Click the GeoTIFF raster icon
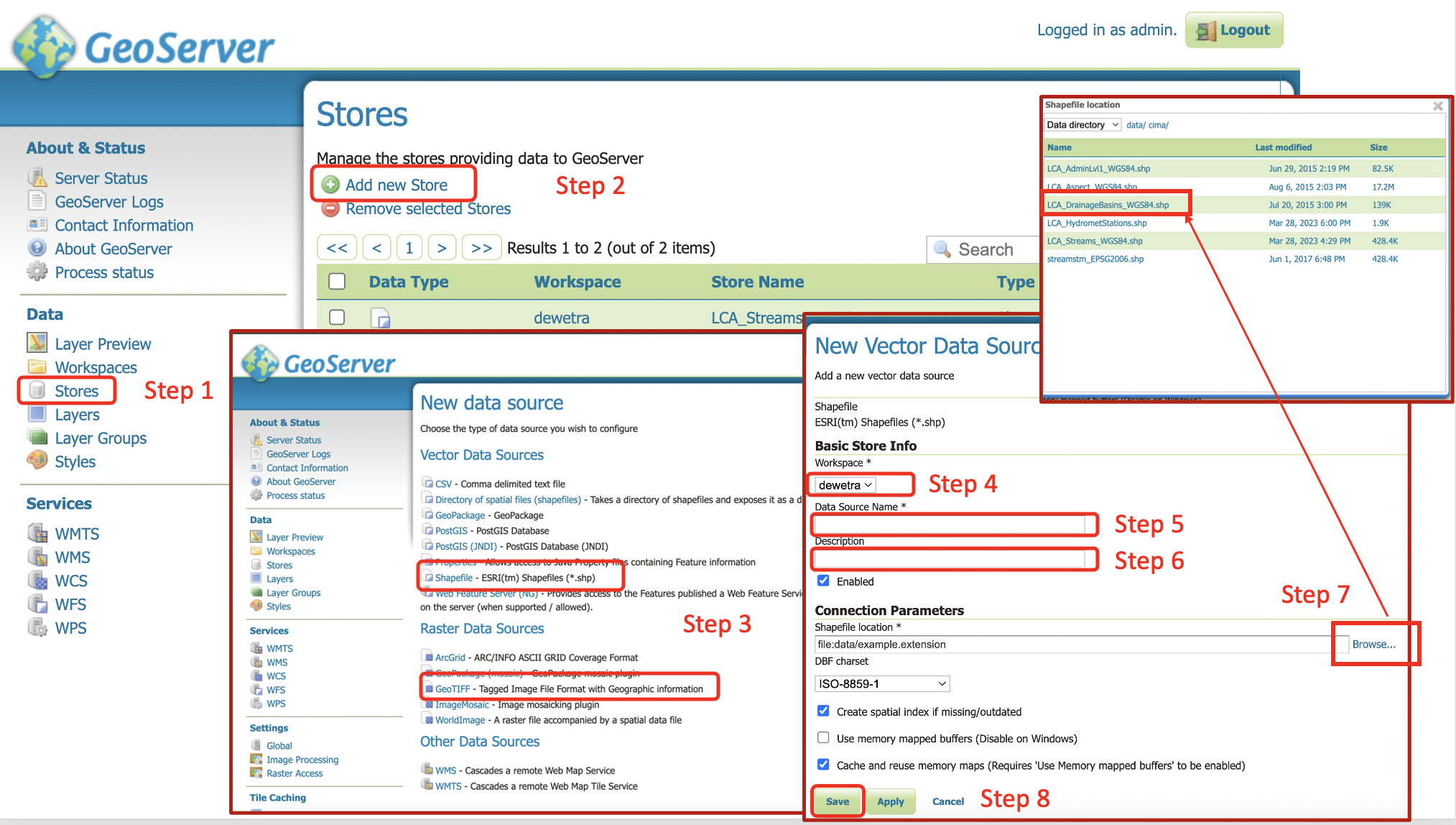 click(429, 688)
